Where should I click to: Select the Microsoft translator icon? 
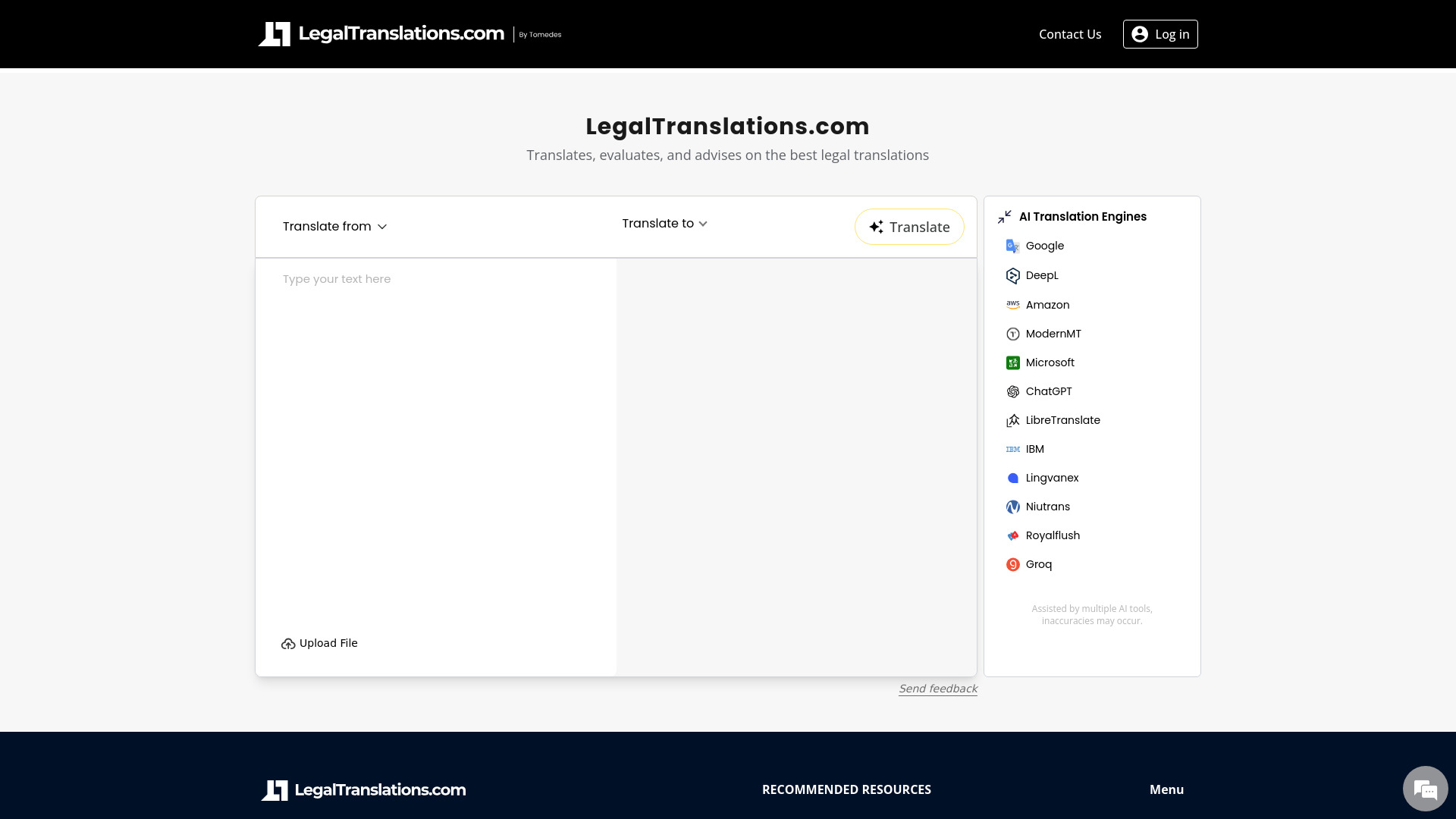(x=1013, y=362)
